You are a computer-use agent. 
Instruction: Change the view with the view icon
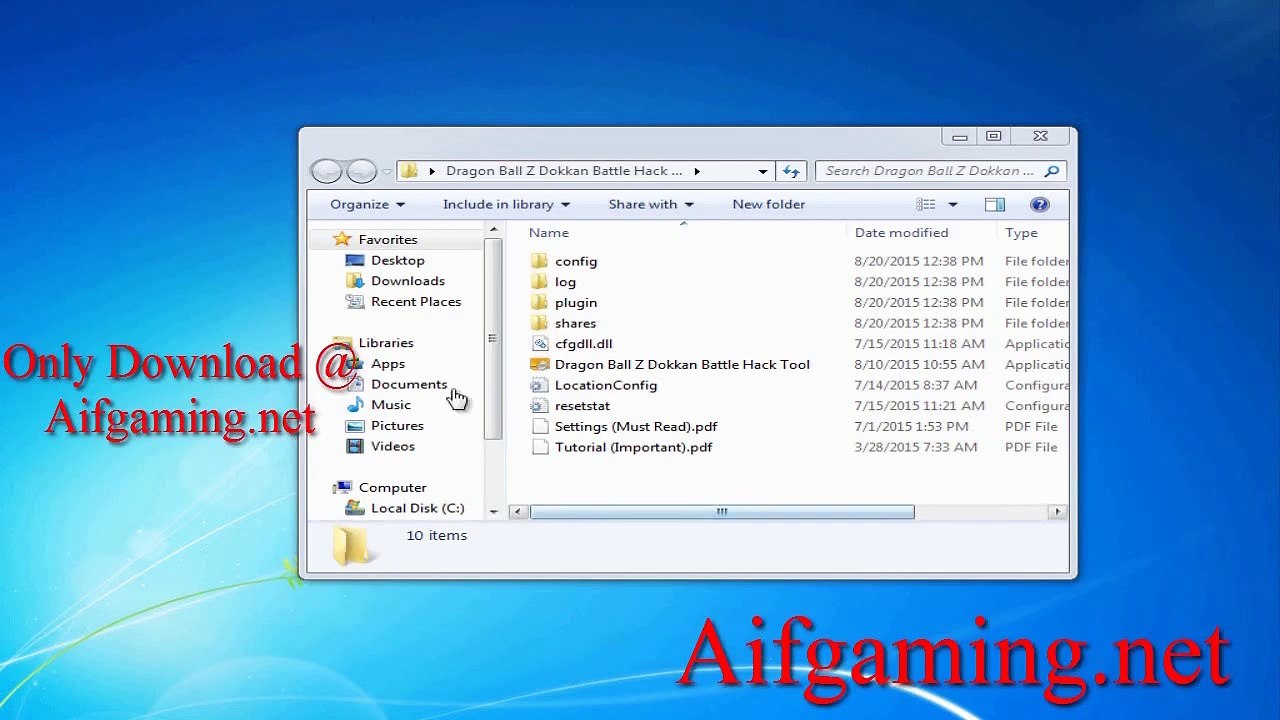click(x=926, y=205)
